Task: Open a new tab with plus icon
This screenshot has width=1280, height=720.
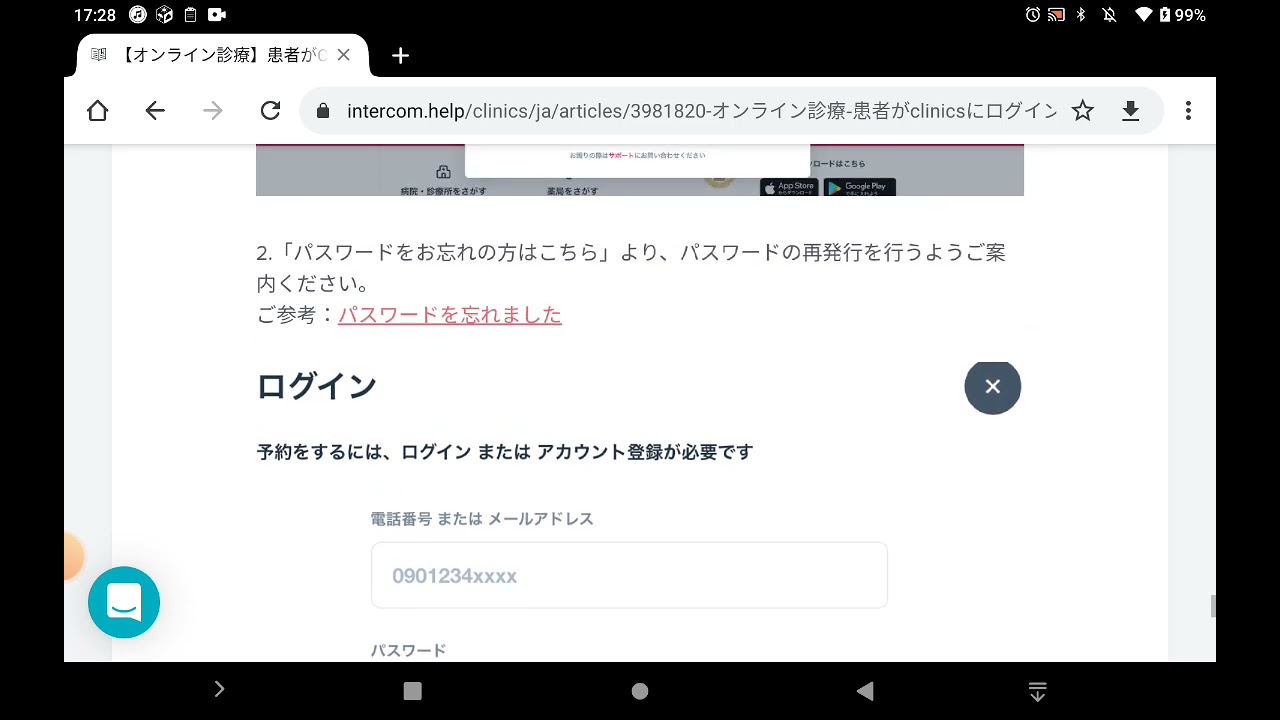Action: click(x=400, y=56)
